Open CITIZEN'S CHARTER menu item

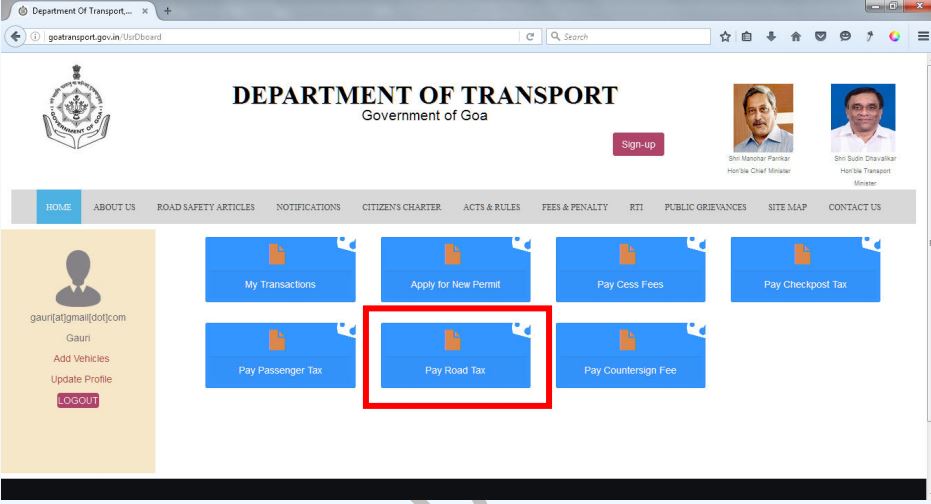click(x=402, y=207)
